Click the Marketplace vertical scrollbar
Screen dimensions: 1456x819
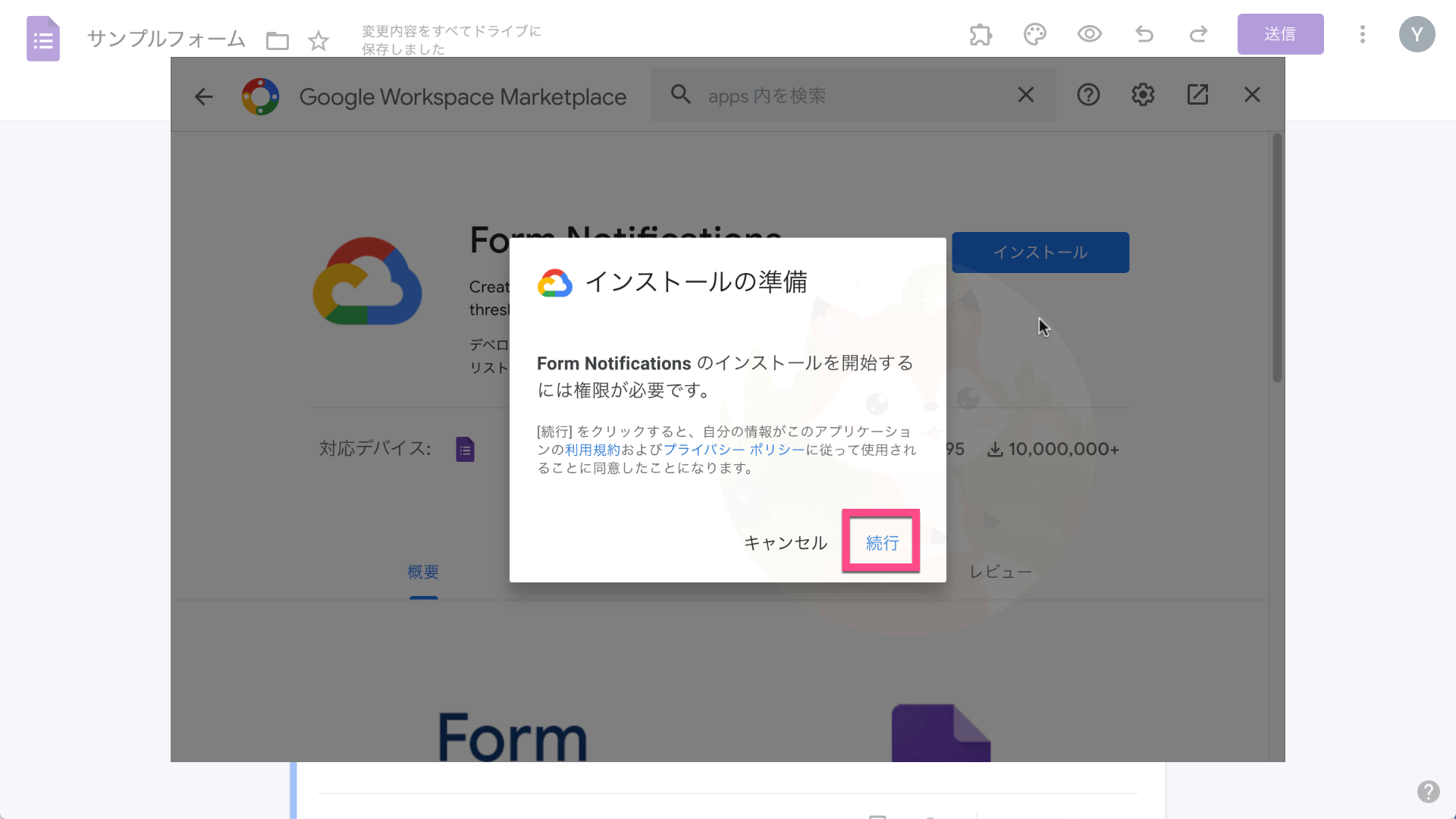tap(1277, 258)
